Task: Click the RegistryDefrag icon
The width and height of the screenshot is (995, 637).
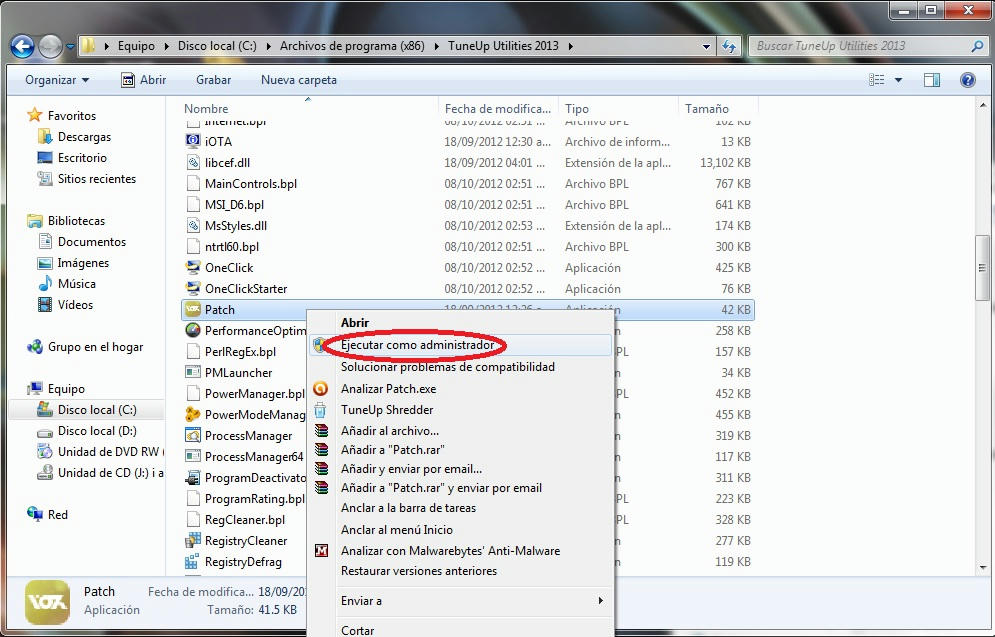Action: coord(192,561)
